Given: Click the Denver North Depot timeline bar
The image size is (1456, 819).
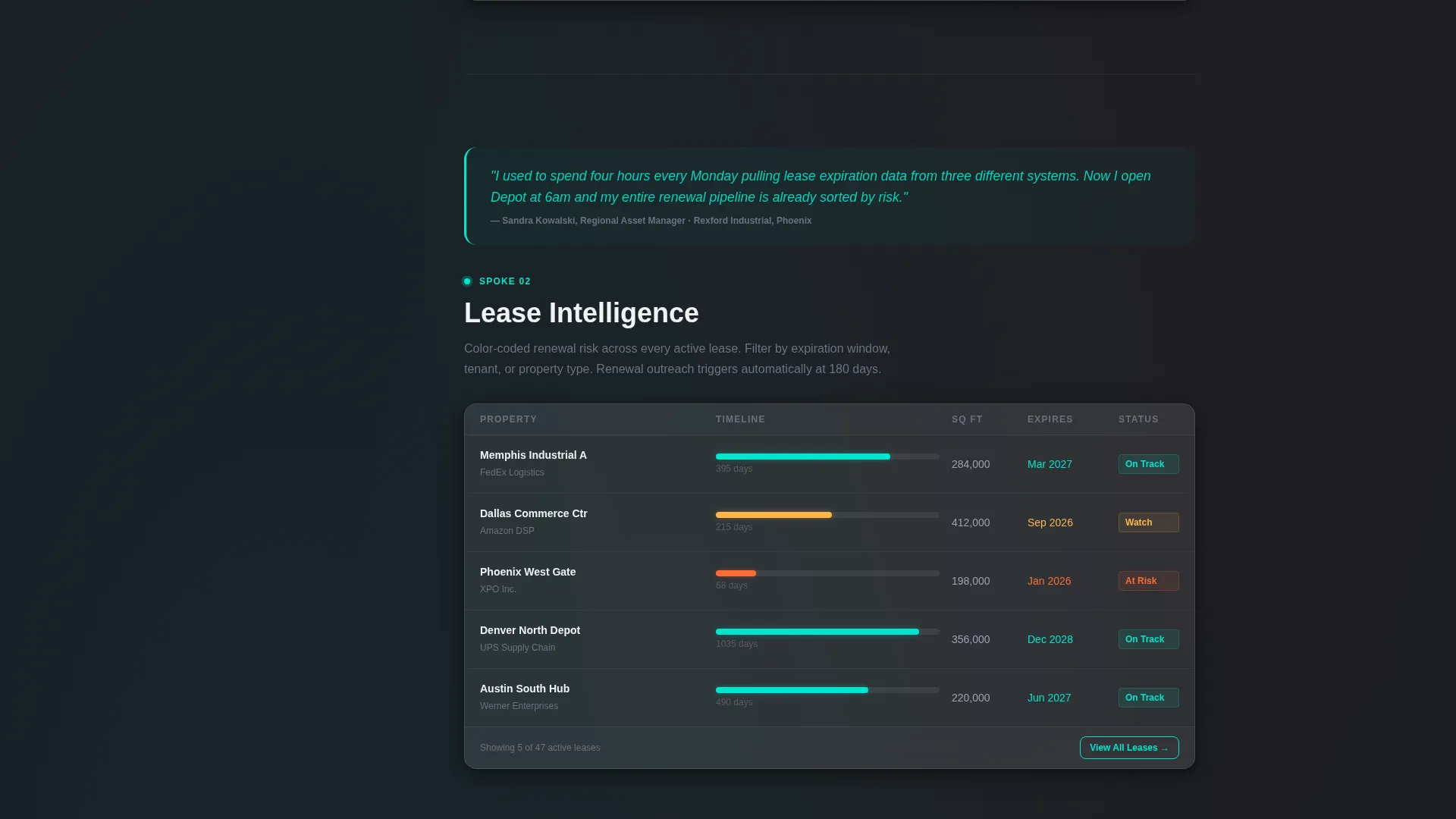Looking at the screenshot, I should click(827, 632).
